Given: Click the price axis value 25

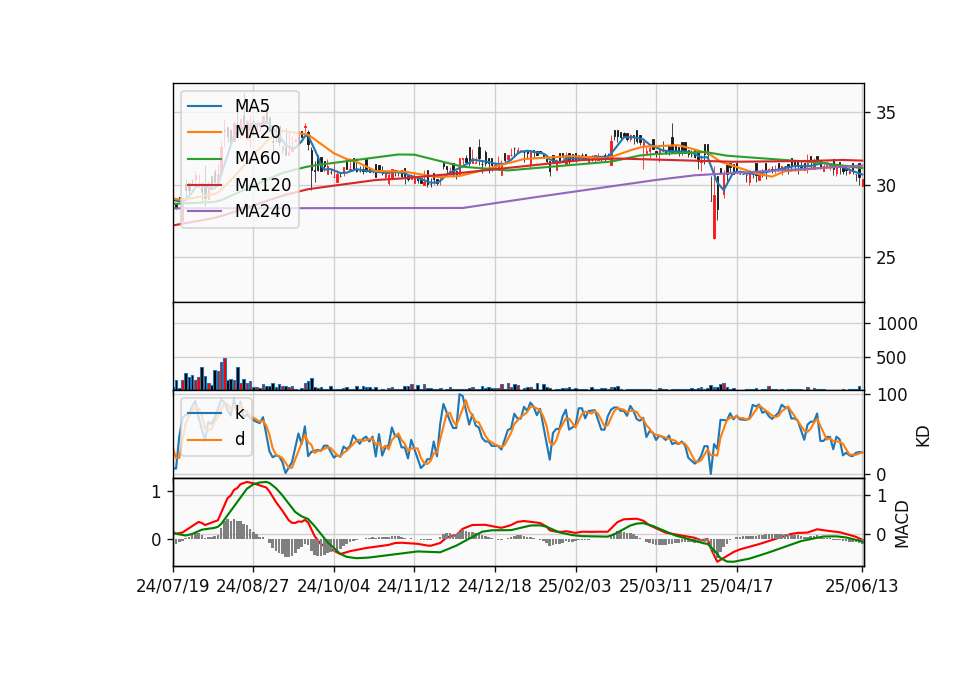Looking at the screenshot, I should pos(886,258).
